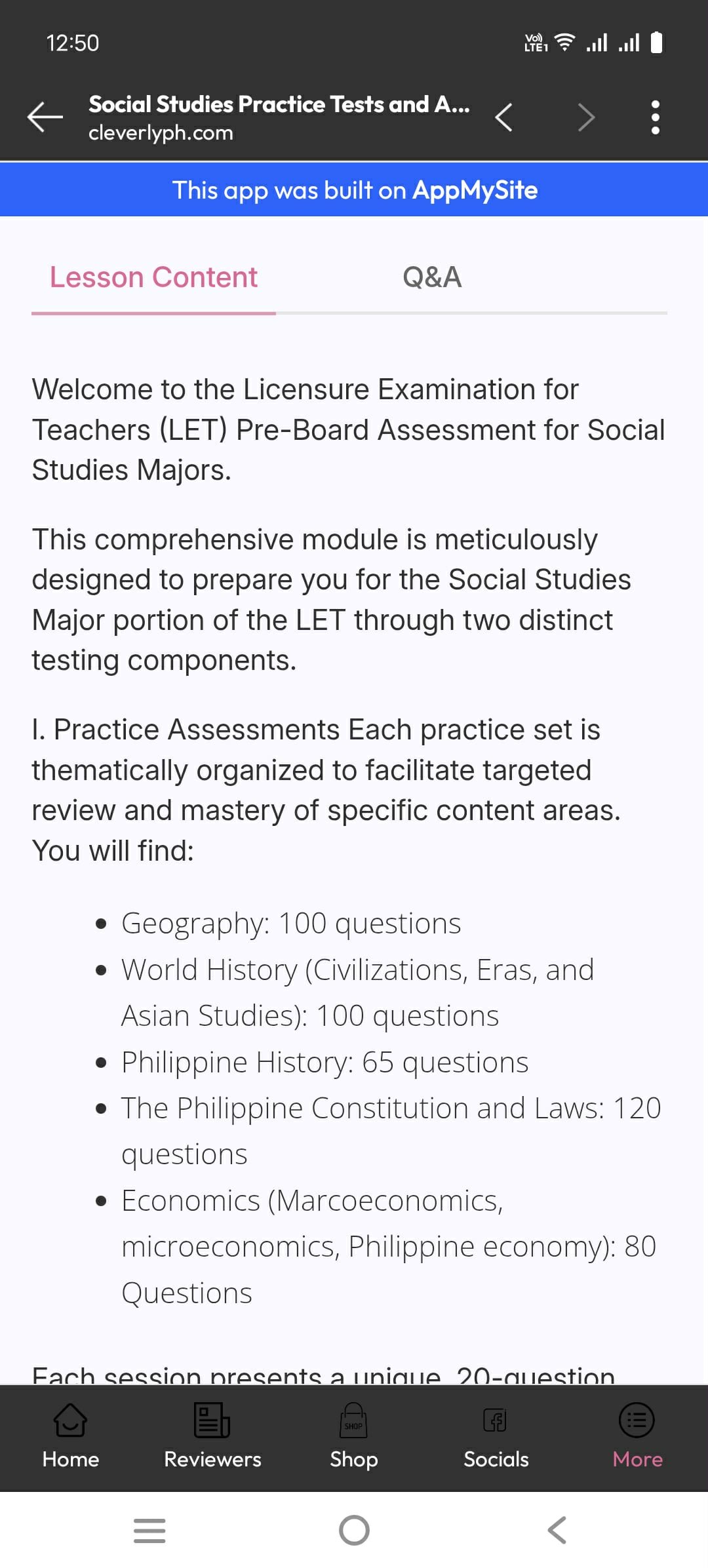This screenshot has width=708, height=1568.
Task: Tap the 'Geography: 100 questions' list item
Action: 291,923
